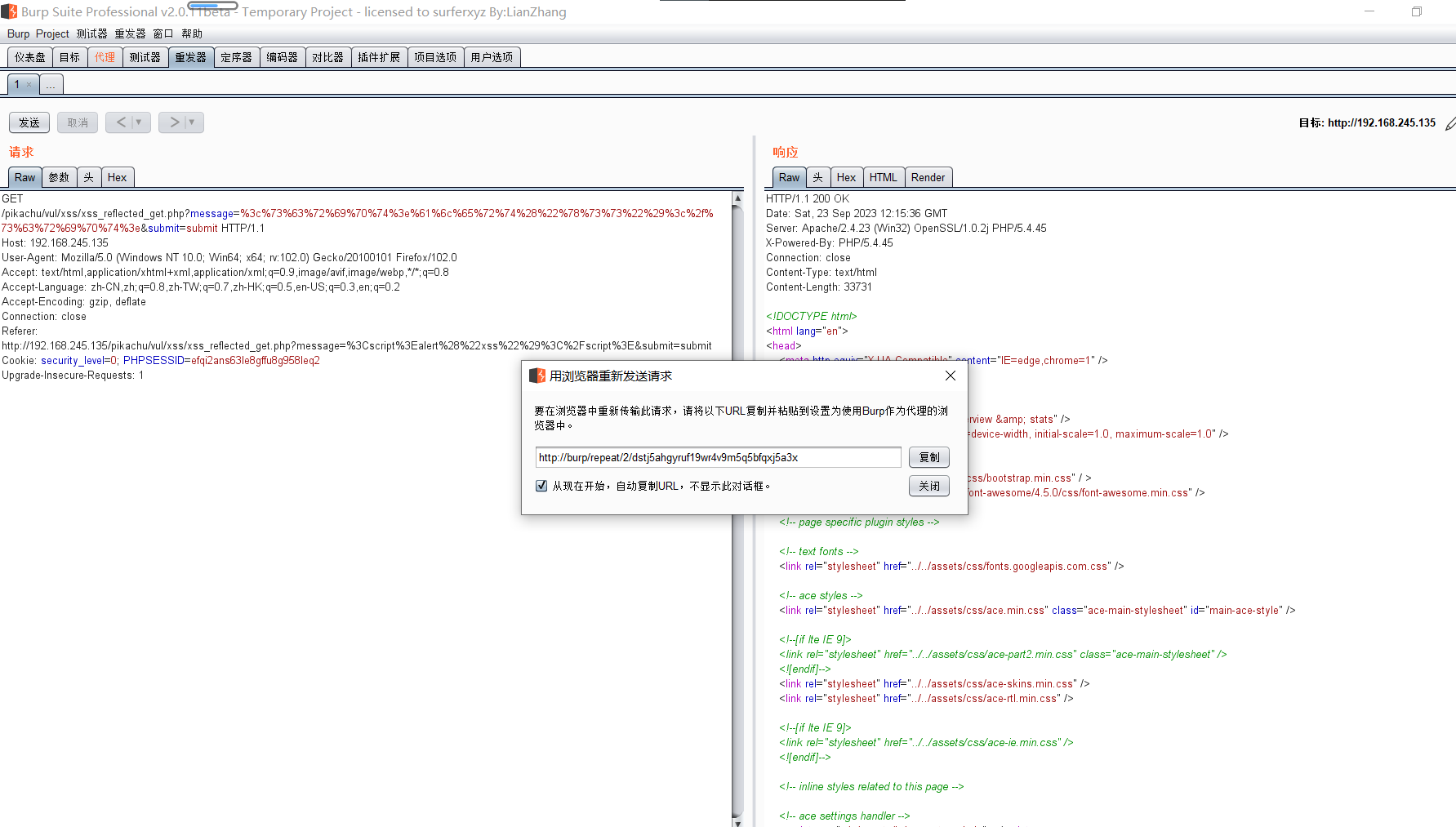Open the 窗口 menu
1456x827 pixels.
(163, 33)
